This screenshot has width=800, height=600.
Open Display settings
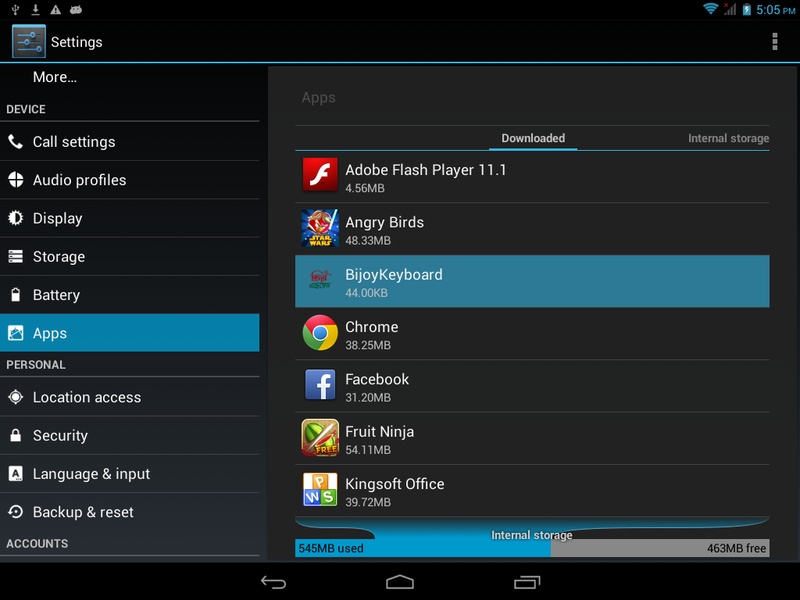130,218
